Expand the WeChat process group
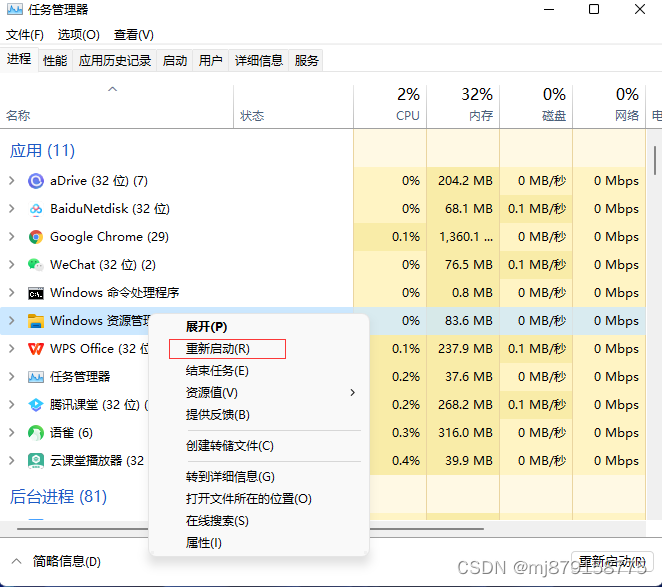Image resolution: width=662 pixels, height=587 pixels. [12, 264]
